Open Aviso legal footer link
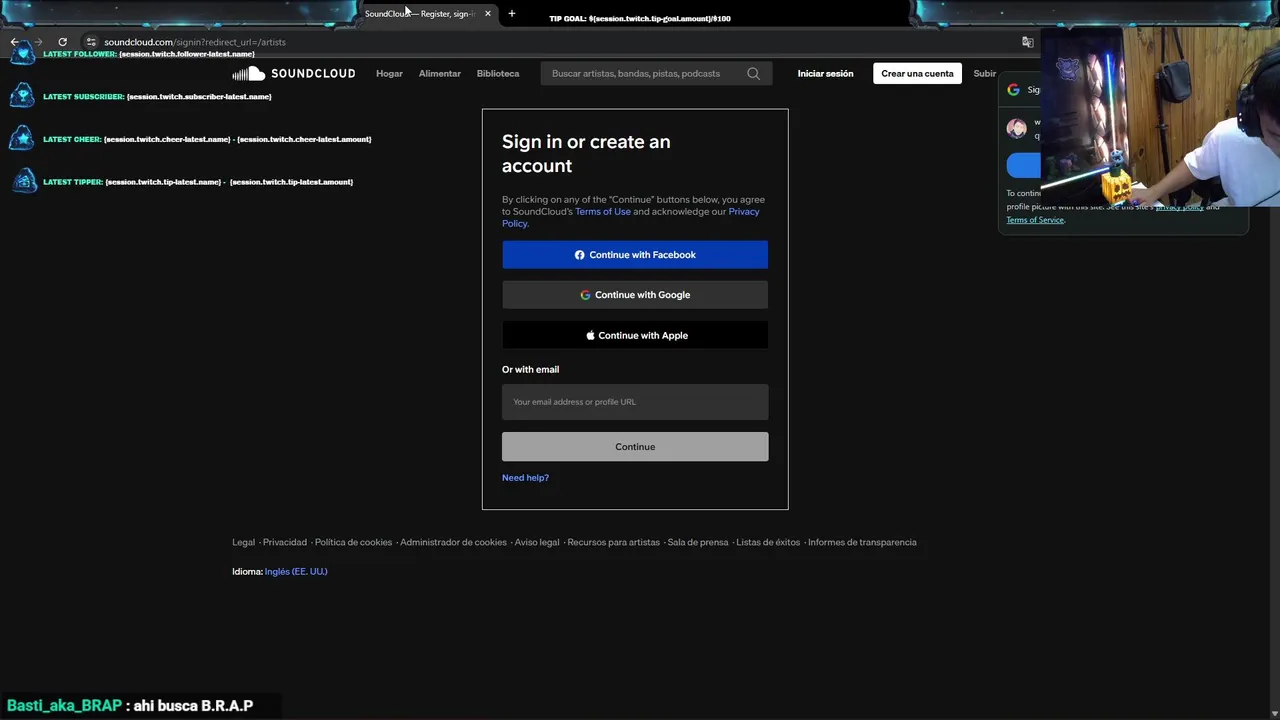Image resolution: width=1280 pixels, height=720 pixels. click(537, 542)
